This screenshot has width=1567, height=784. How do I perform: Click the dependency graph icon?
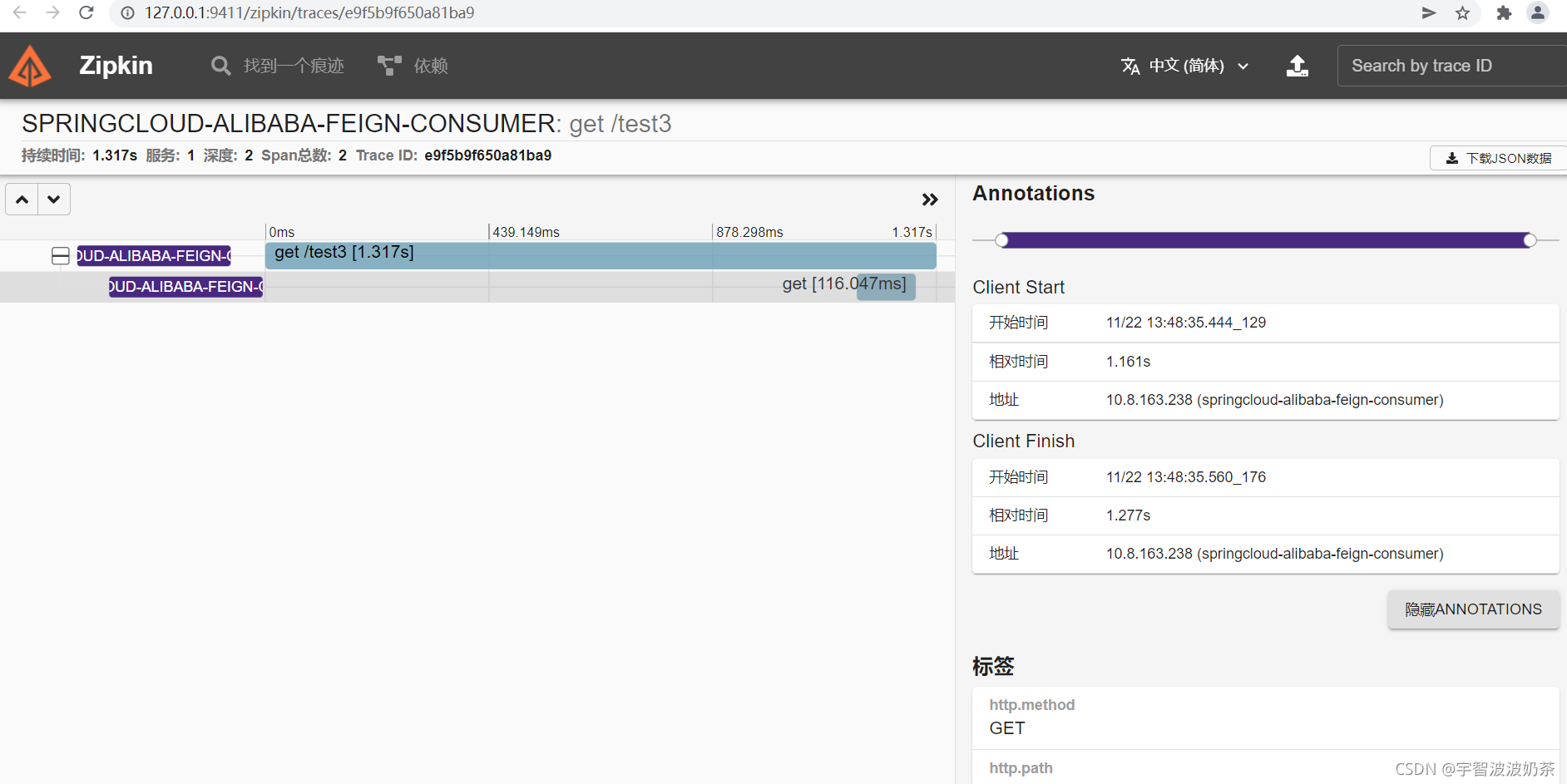pyautogui.click(x=389, y=66)
